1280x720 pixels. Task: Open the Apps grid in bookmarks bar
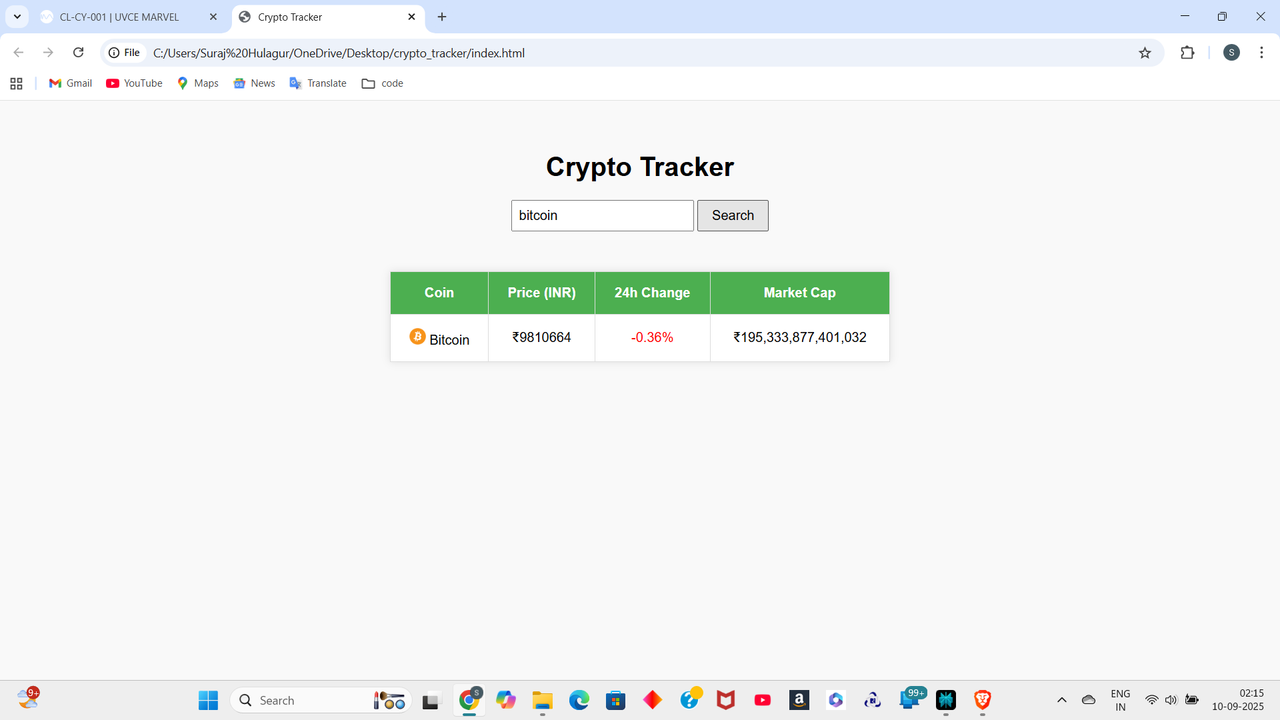click(x=16, y=83)
